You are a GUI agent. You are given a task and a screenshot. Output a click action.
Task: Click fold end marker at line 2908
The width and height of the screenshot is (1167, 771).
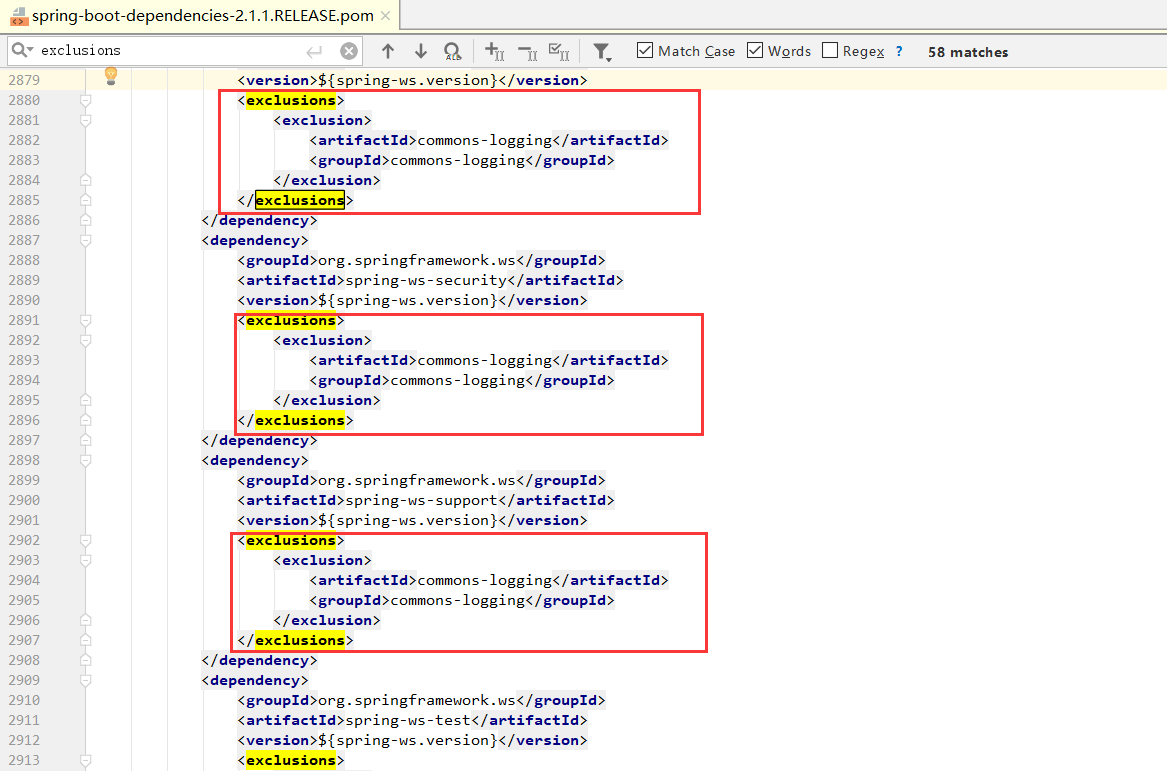click(x=86, y=660)
